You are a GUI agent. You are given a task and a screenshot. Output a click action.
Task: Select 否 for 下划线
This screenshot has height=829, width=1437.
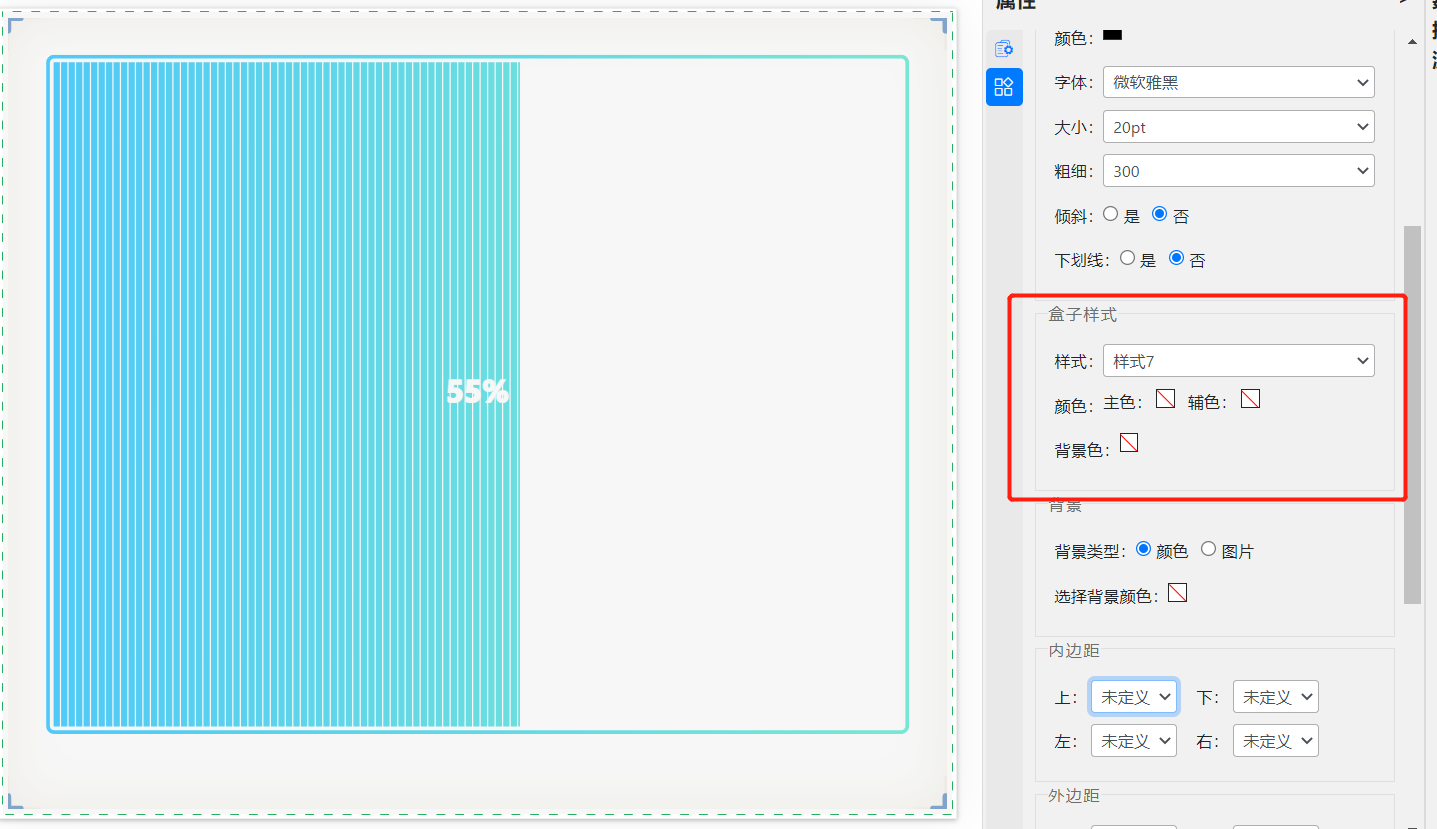1176,258
